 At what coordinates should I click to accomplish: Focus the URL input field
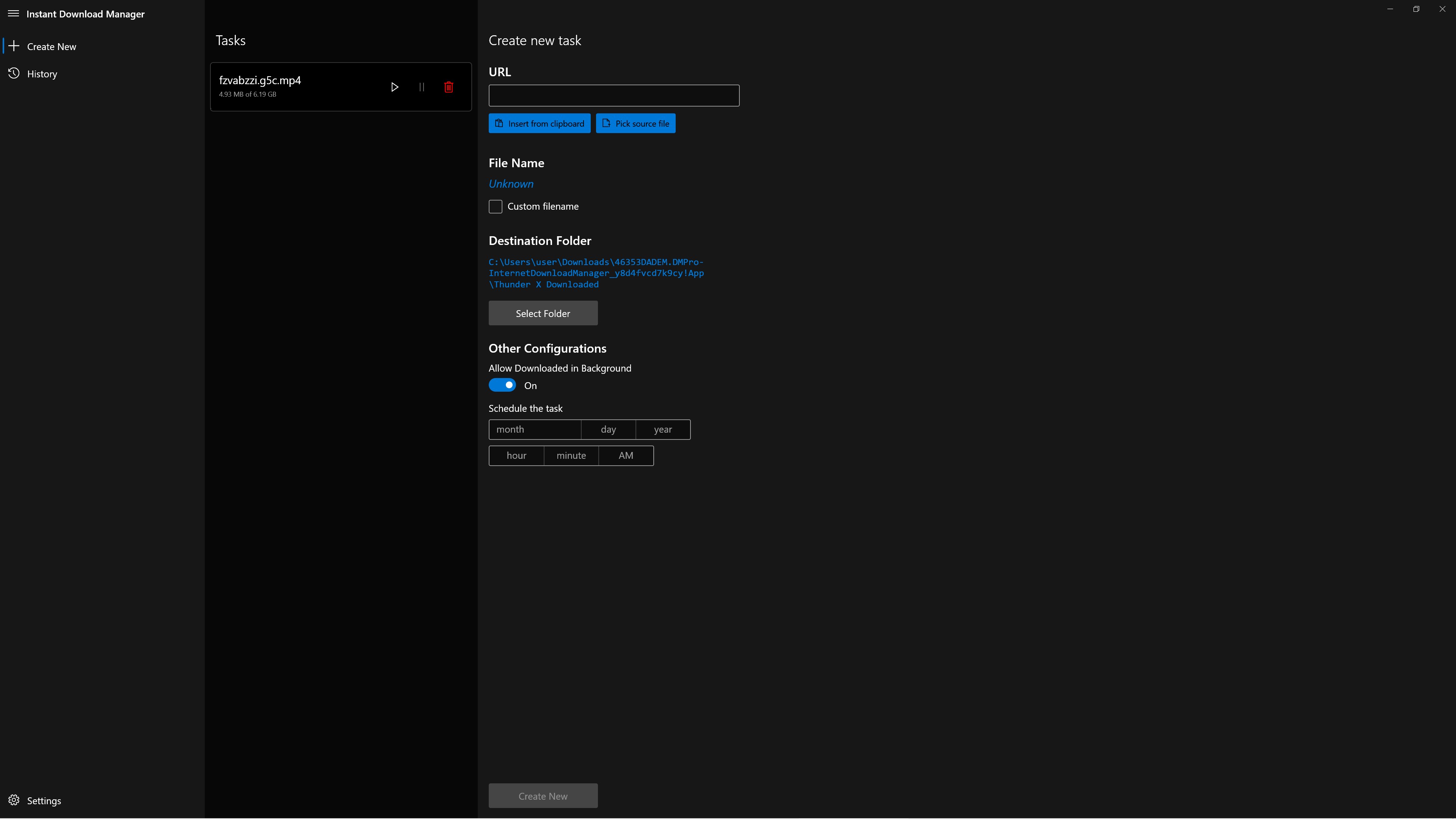614,96
